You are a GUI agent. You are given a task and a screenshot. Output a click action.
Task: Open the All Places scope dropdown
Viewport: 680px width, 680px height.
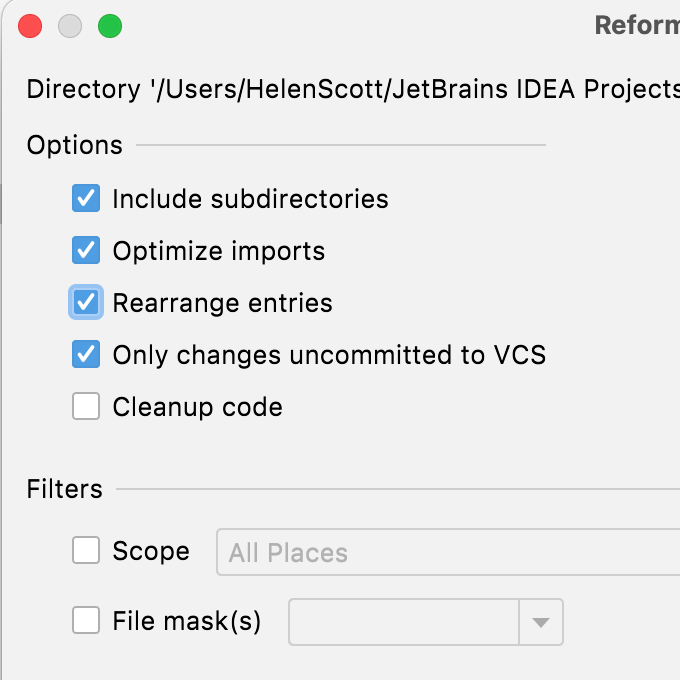[x=448, y=553]
